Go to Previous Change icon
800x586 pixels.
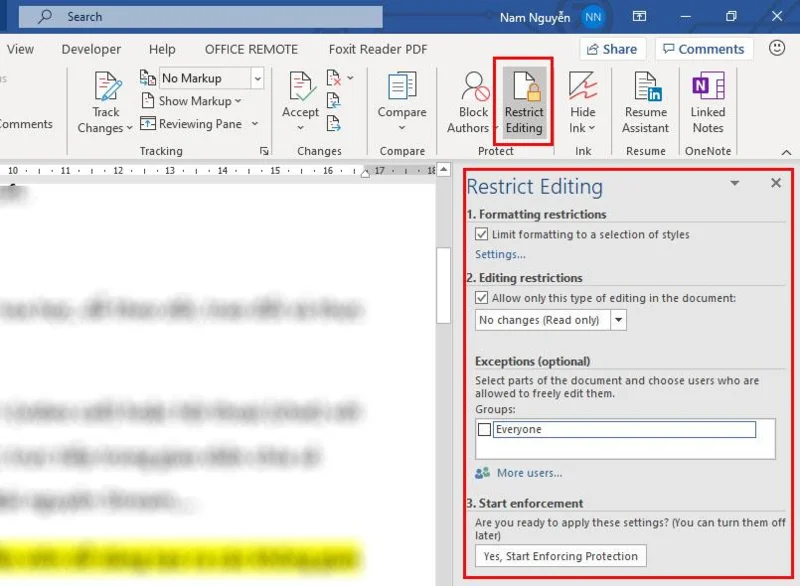click(333, 100)
